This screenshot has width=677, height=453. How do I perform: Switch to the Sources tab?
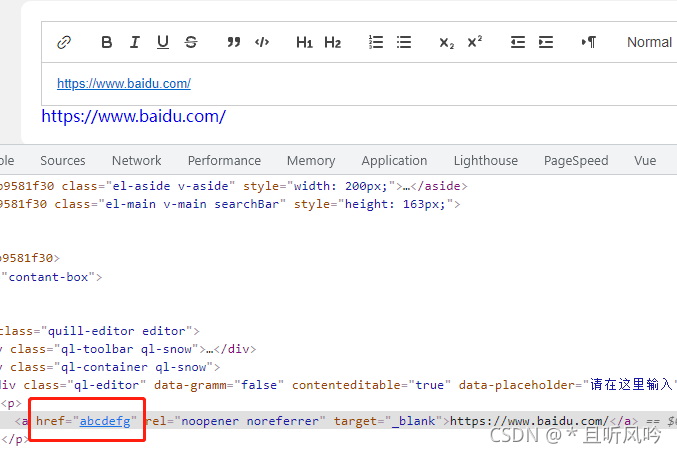(x=63, y=161)
